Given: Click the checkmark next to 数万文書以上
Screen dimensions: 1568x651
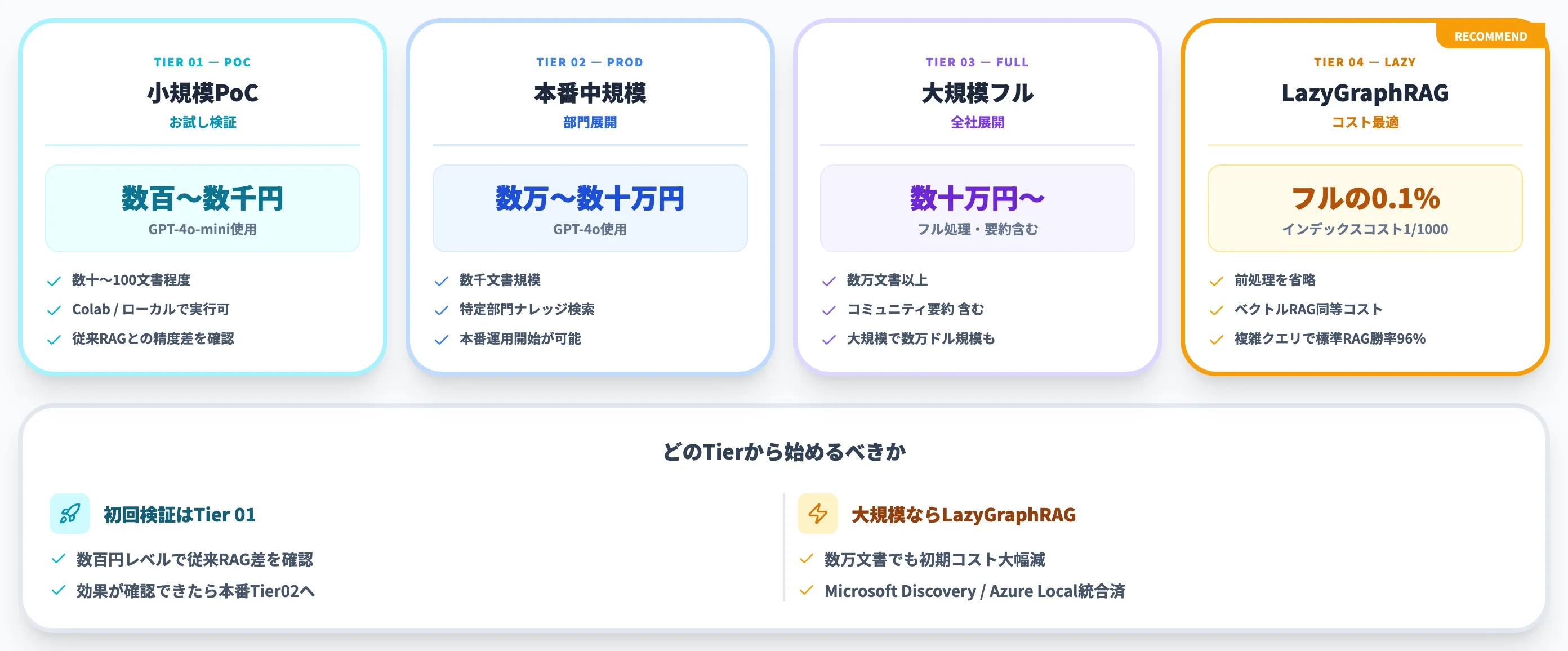Looking at the screenshot, I should pyautogui.click(x=829, y=280).
